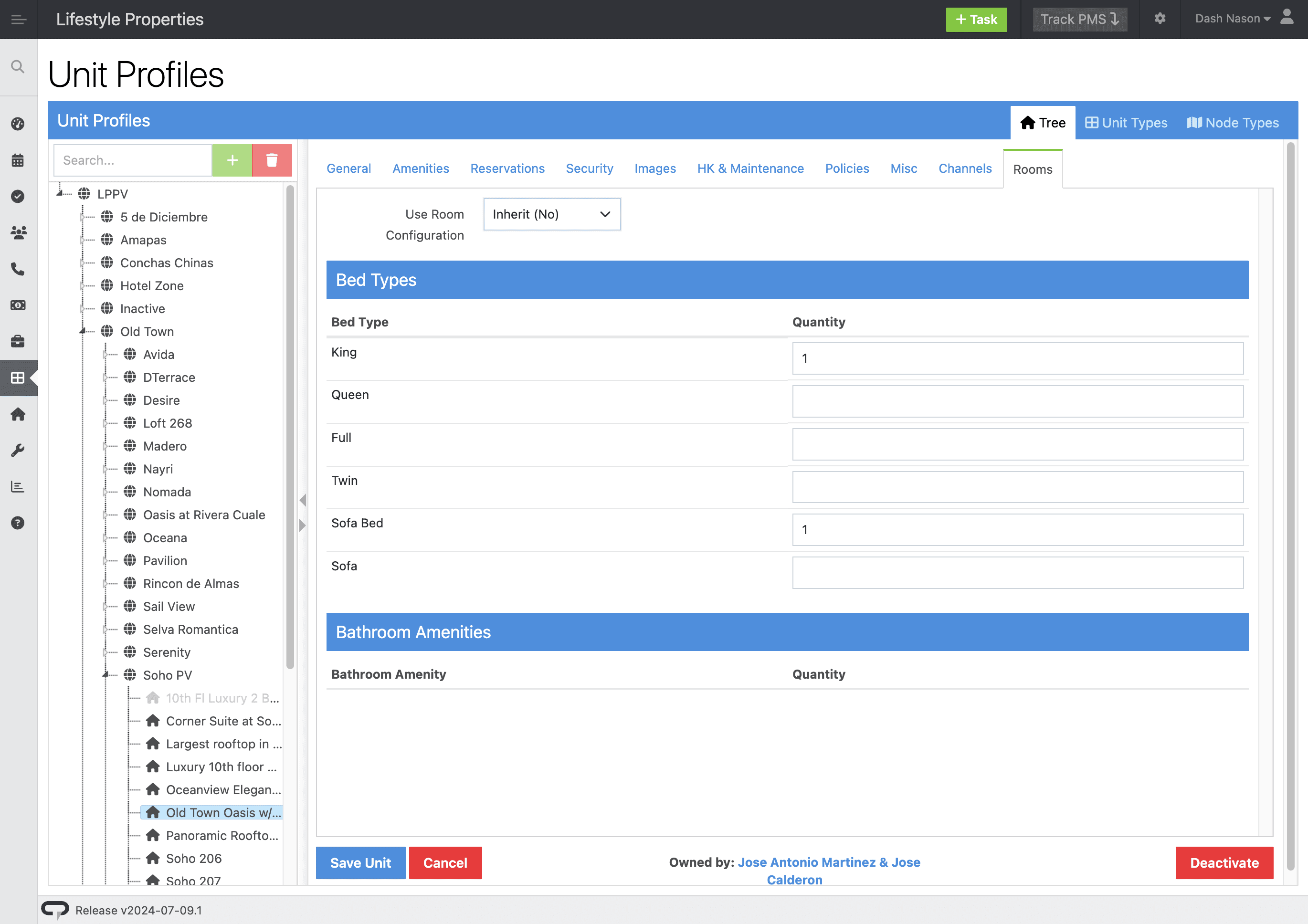This screenshot has height=924, width=1308.
Task: Open the money bill icon in the sidebar
Action: [18, 305]
